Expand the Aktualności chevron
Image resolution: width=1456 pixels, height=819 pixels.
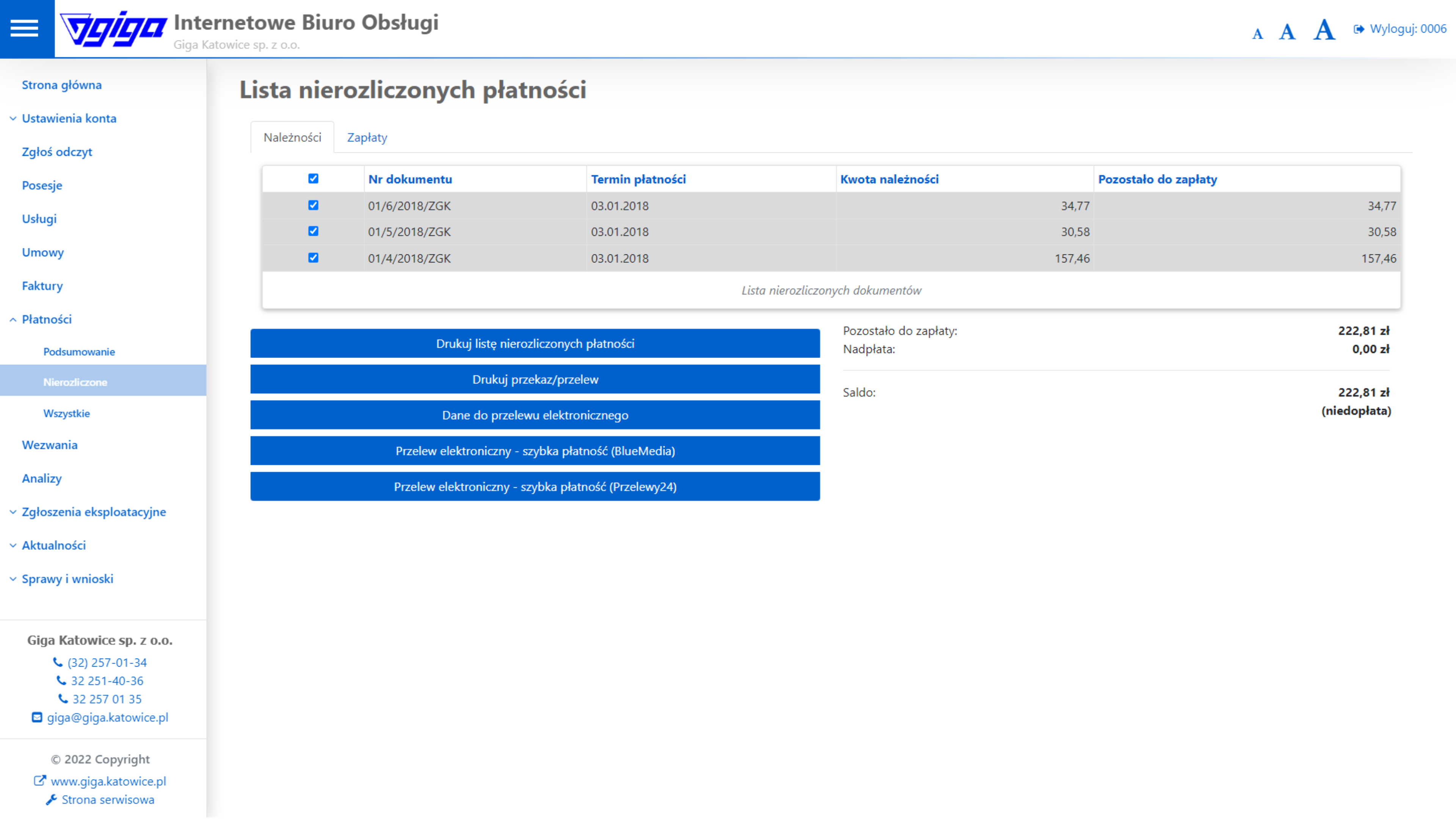13,546
